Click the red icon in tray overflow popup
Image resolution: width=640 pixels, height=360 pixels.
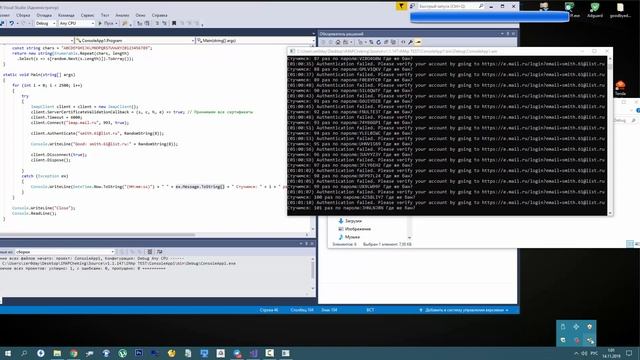tap(576, 340)
